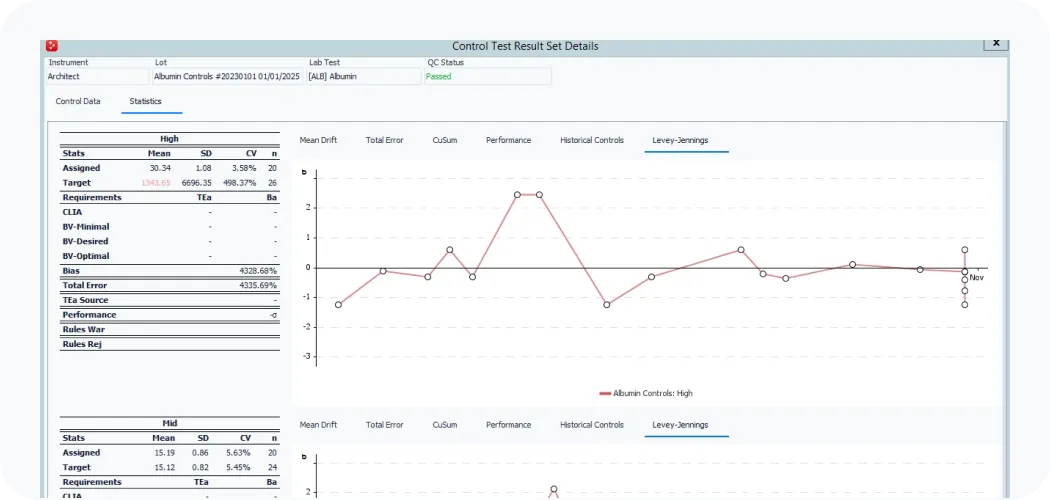Switch to the Control Data tab
1050x500 pixels.
pos(78,102)
